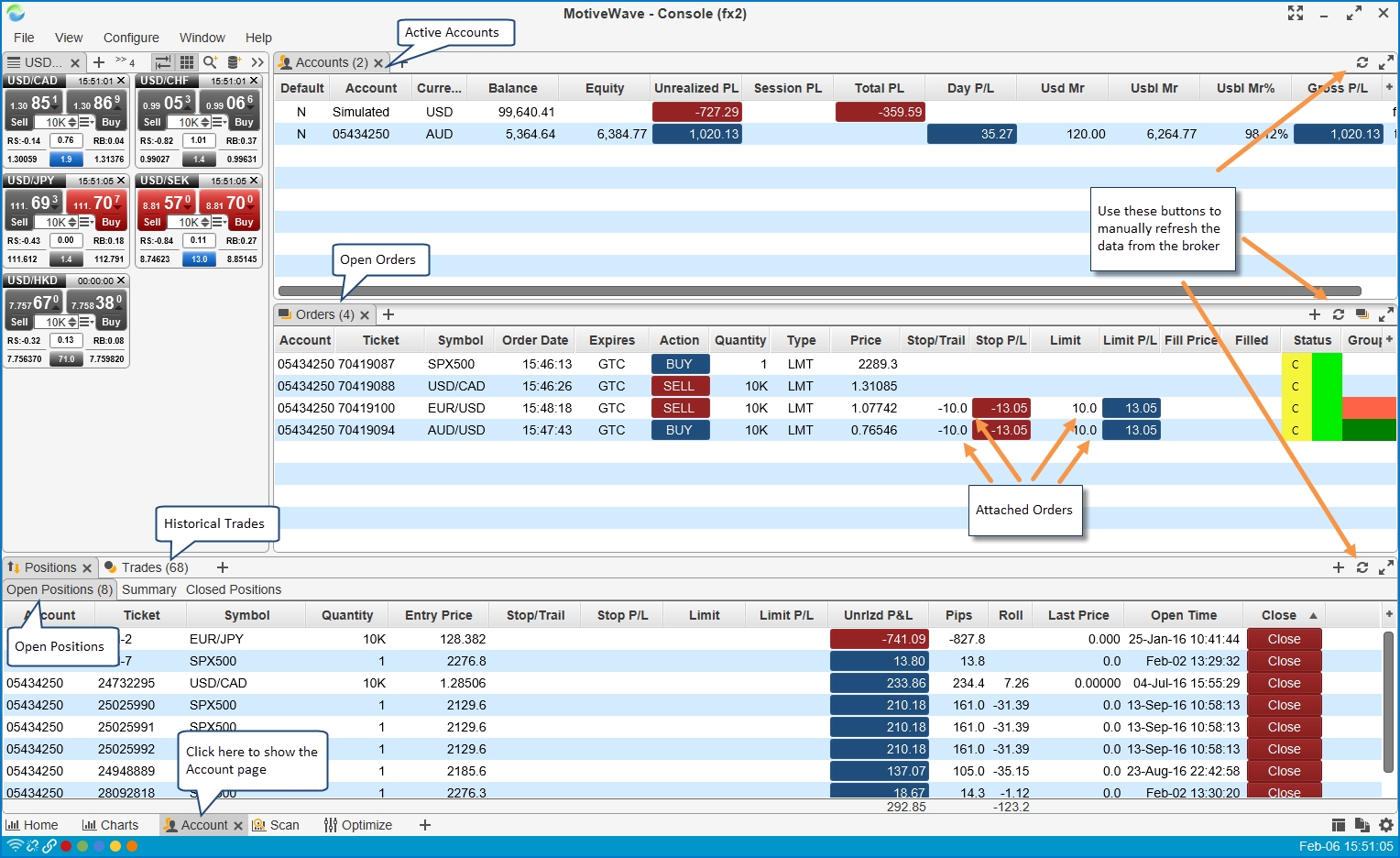Click BUY action for SPX500 order
Screen dimensions: 1400x858
(x=679, y=364)
